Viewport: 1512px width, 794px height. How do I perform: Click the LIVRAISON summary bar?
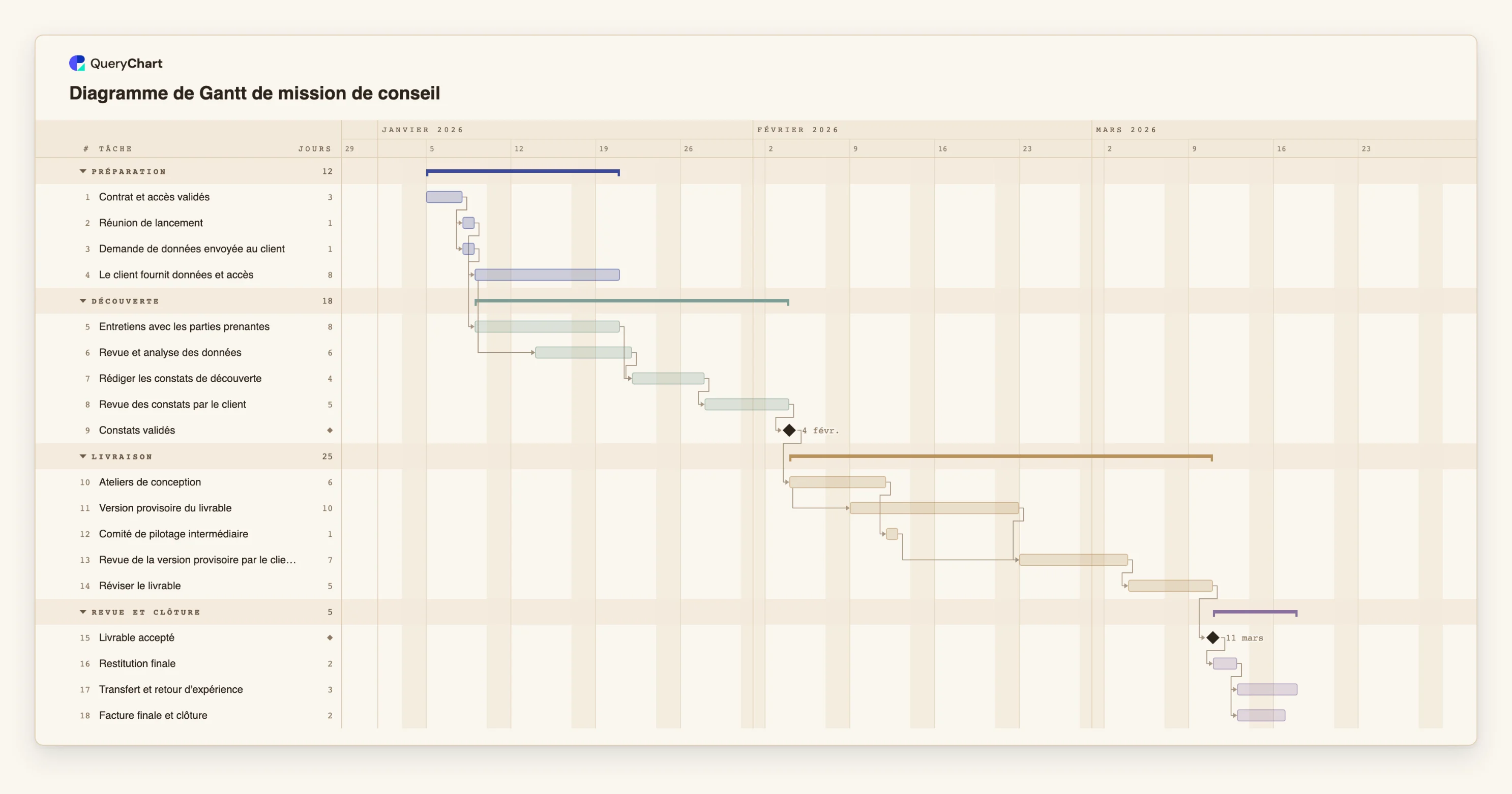[x=1001, y=457]
